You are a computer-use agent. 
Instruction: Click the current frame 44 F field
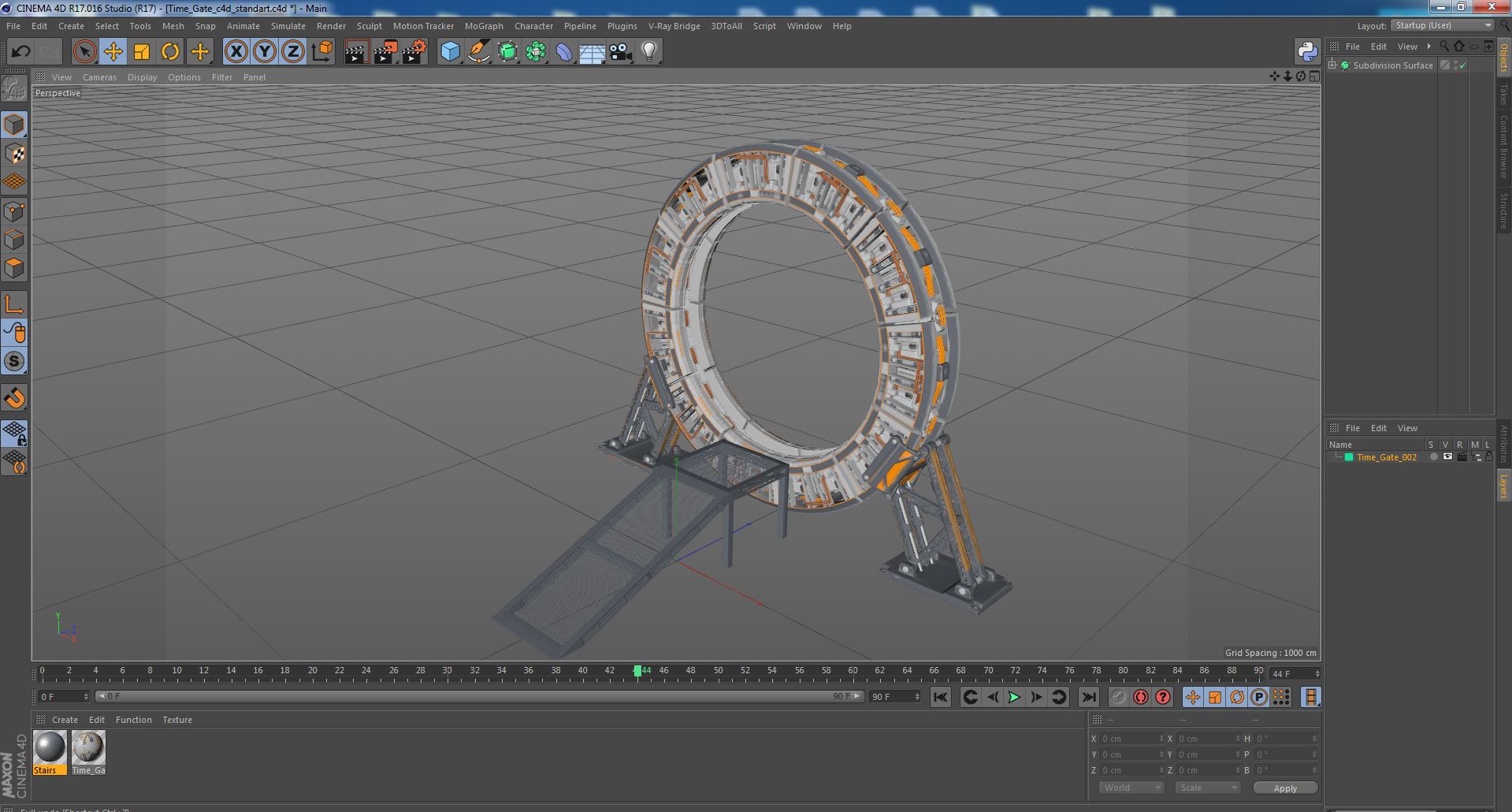1295,673
